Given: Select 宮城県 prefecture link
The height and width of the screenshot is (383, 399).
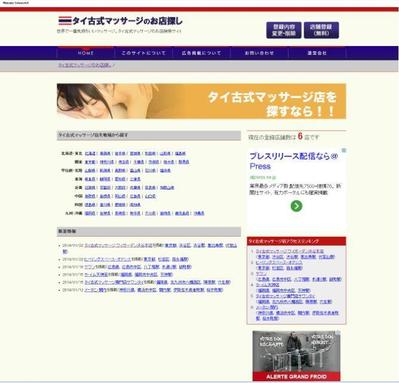Looking at the screenshot, I should click(135, 154).
